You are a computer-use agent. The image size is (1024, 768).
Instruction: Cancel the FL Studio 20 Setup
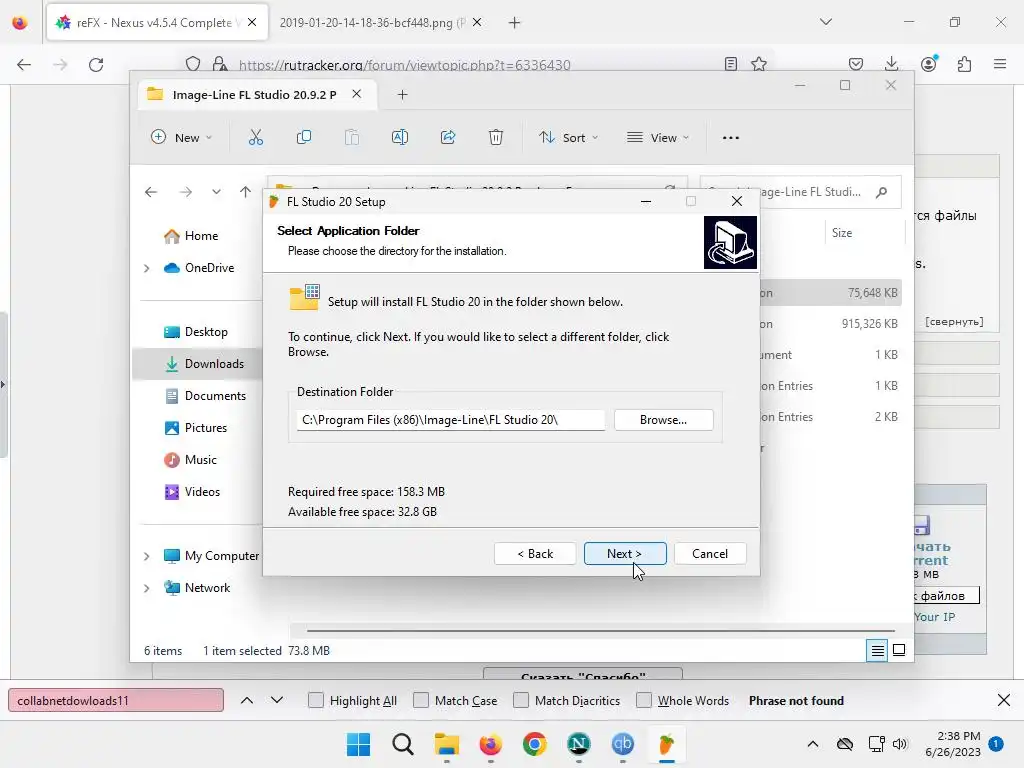point(710,553)
